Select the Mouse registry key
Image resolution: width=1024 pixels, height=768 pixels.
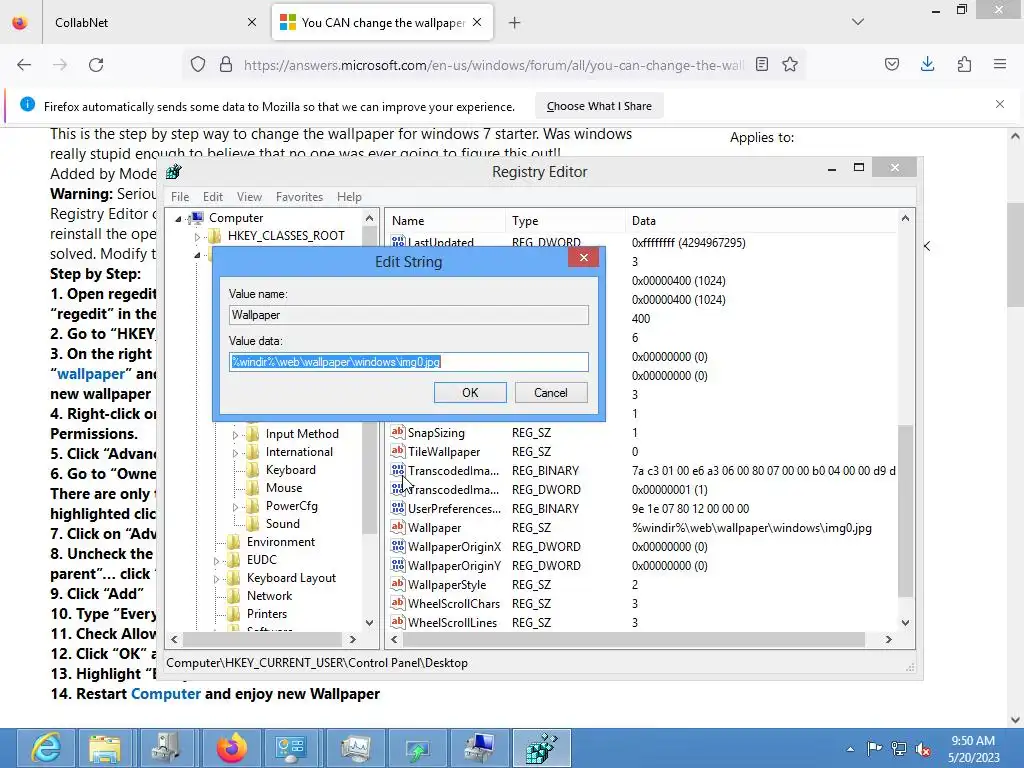pyautogui.click(x=283, y=488)
